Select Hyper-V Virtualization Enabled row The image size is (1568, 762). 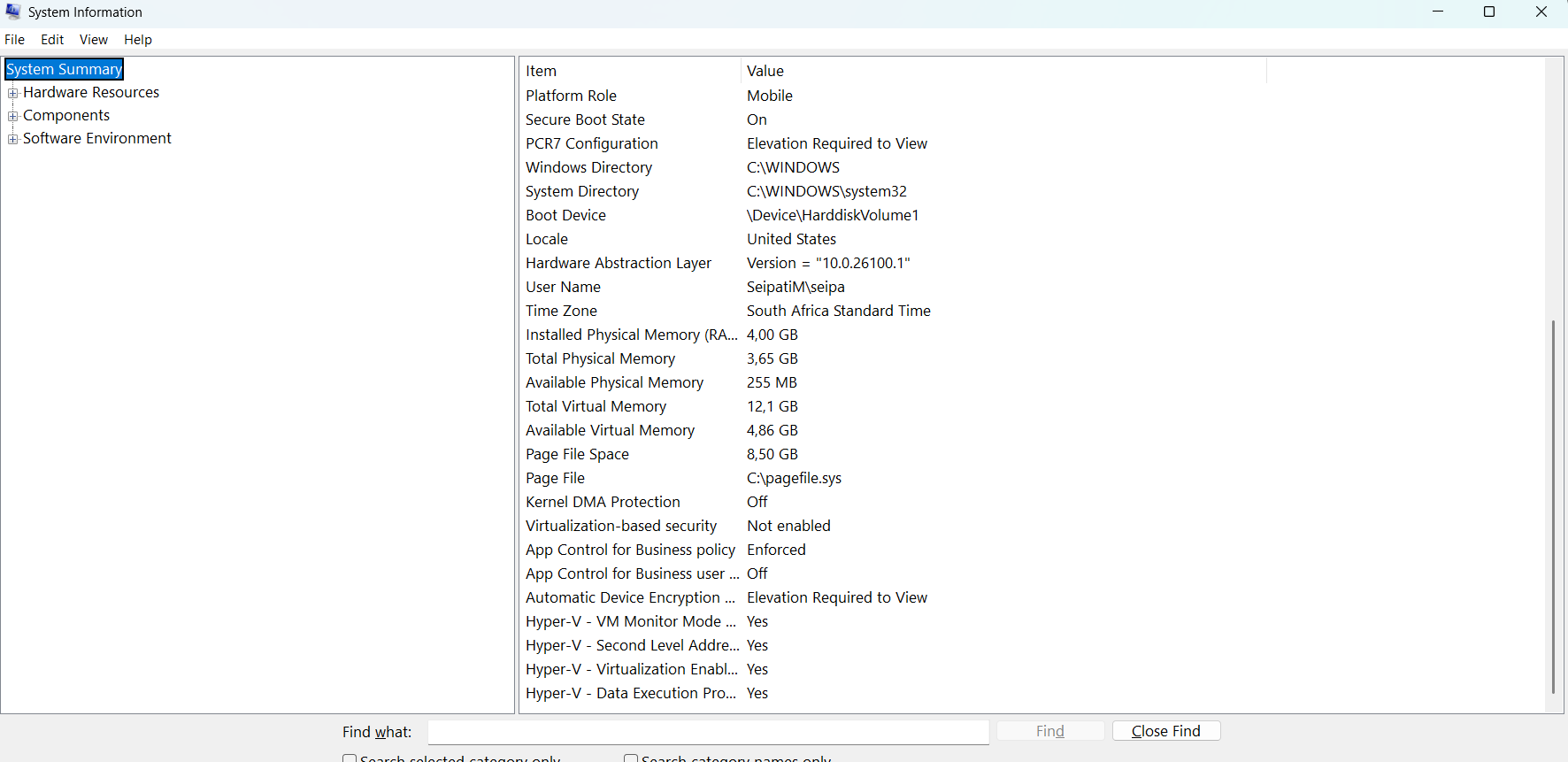click(894, 669)
